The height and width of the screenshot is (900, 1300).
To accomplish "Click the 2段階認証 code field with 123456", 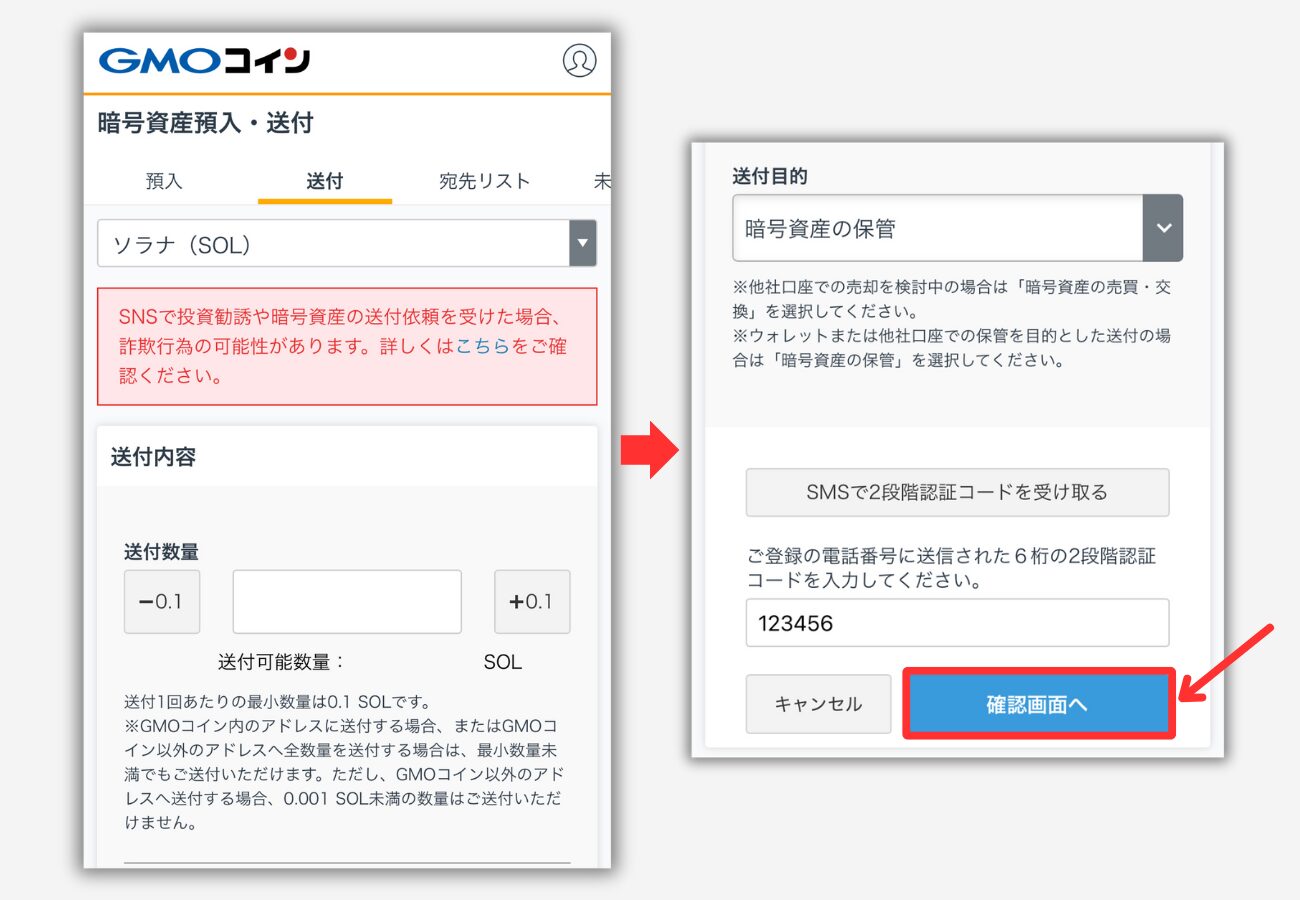I will (957, 623).
